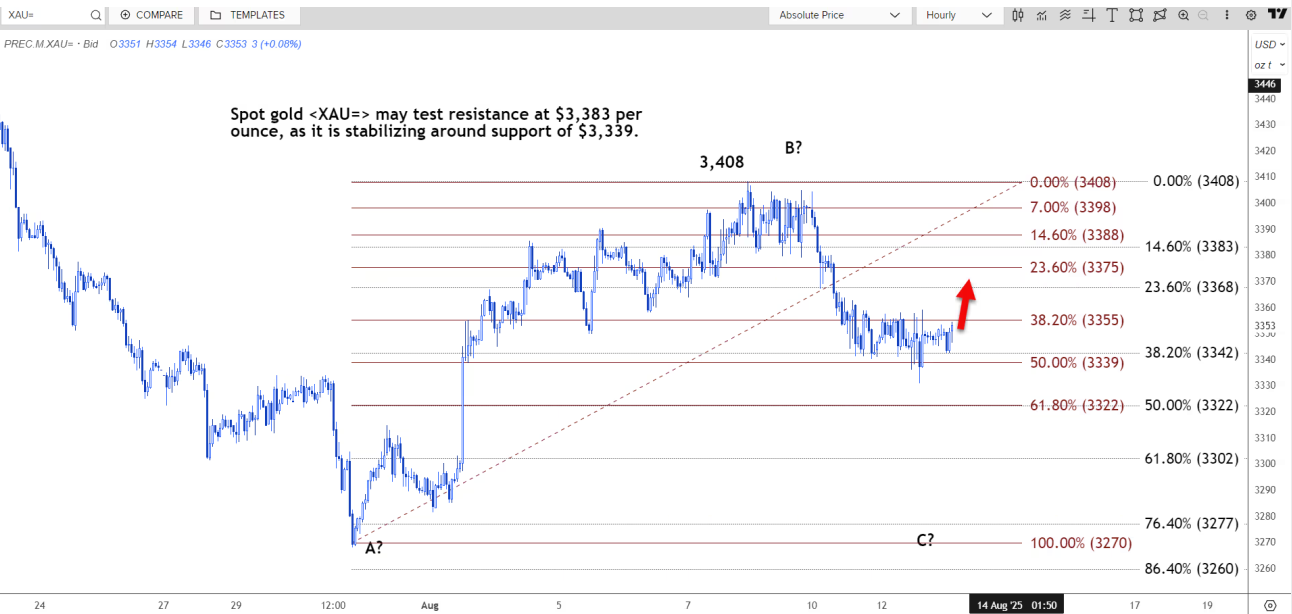Open the candlestick chart type selector
Screen dimensions: 1292x614
point(1018,15)
